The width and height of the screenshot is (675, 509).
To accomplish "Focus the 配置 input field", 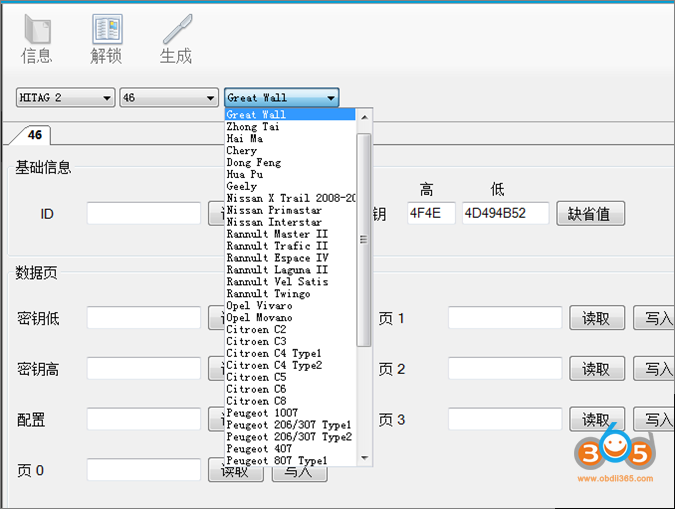I will point(144,419).
